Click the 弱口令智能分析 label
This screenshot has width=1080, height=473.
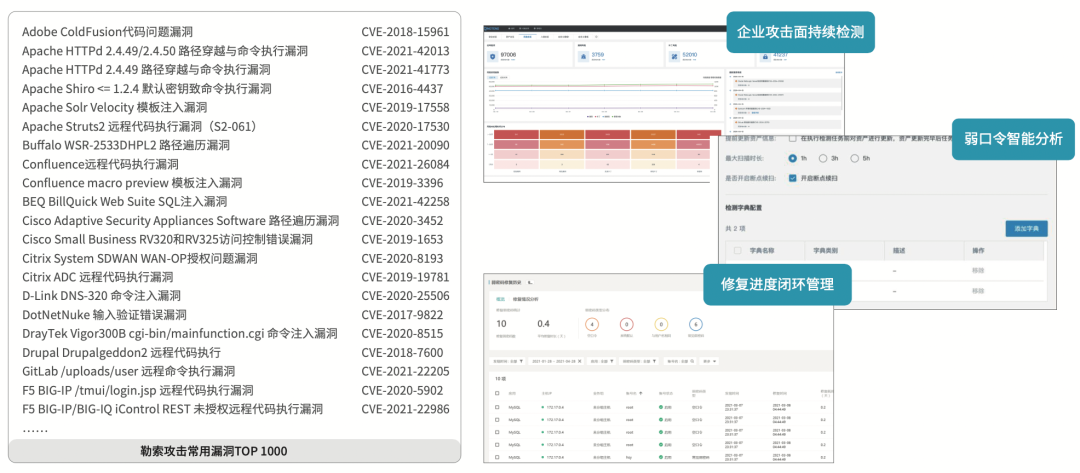[1013, 139]
